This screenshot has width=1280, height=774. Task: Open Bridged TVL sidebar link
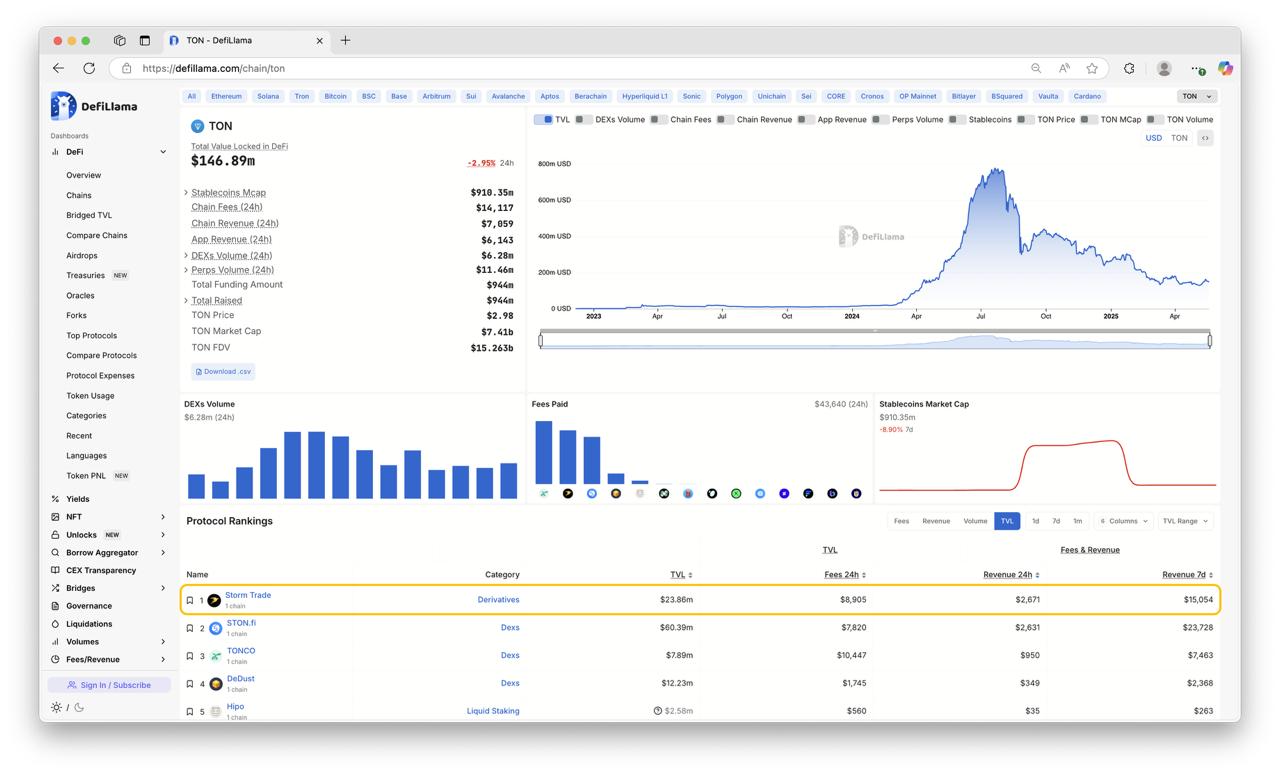(x=89, y=215)
